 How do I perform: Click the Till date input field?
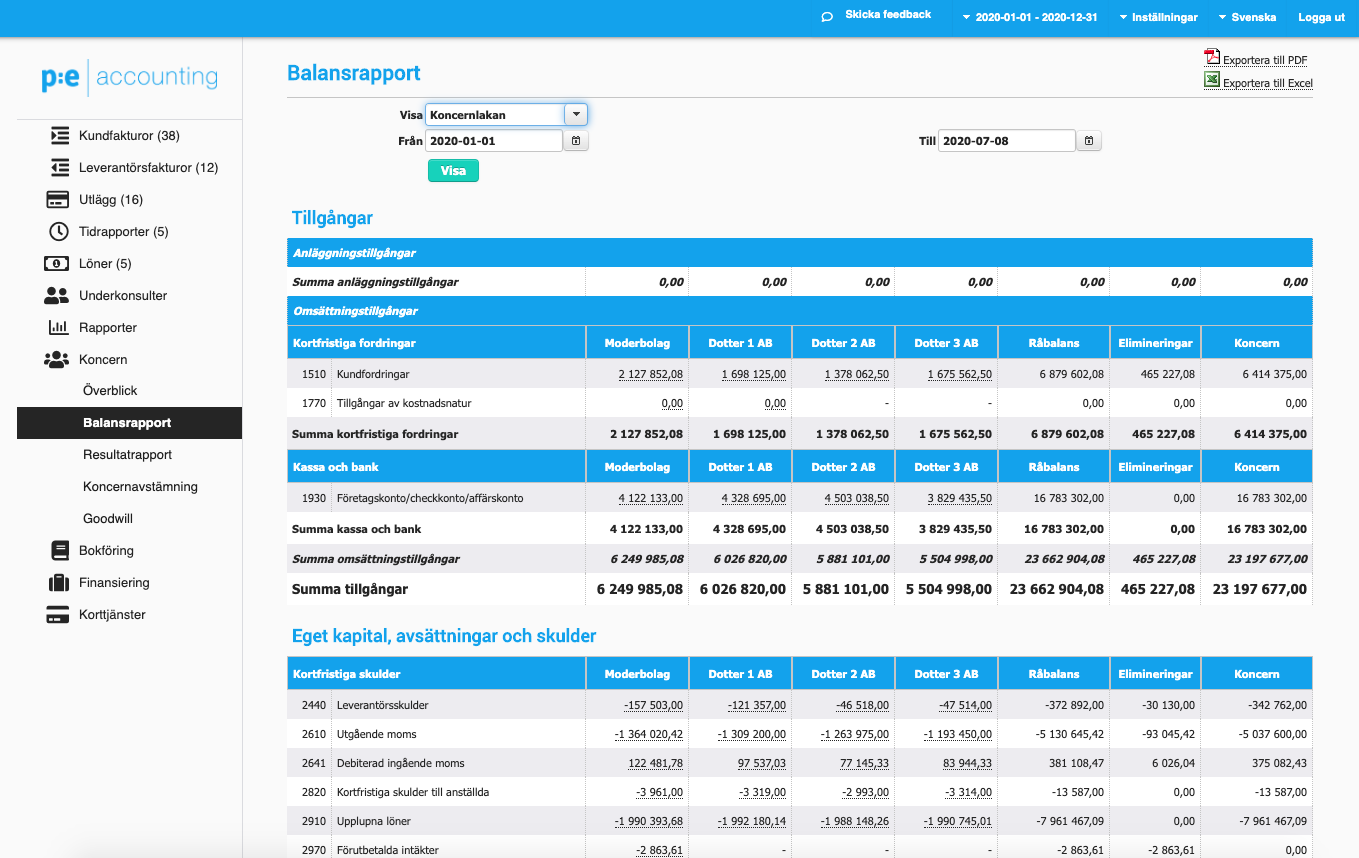pos(1007,141)
